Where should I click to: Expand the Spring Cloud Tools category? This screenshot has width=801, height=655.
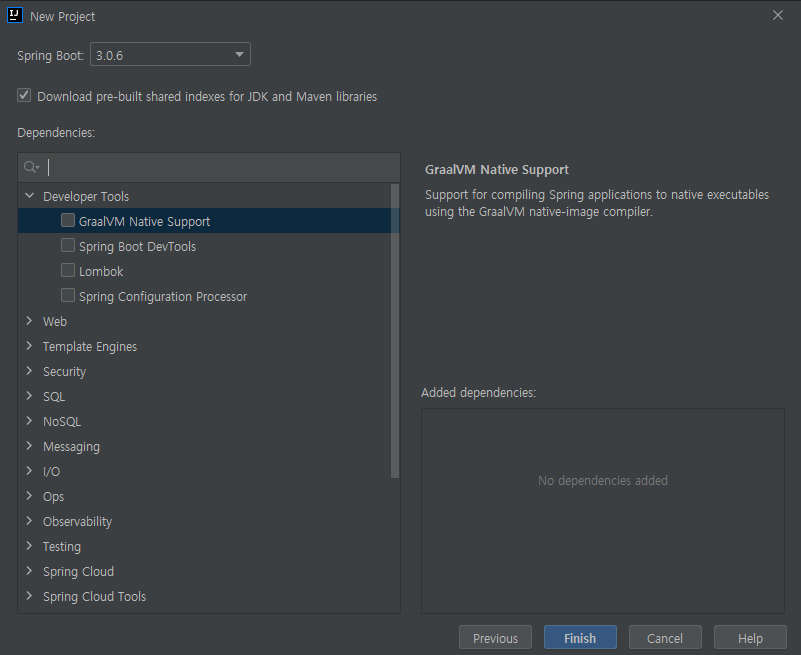click(x=30, y=596)
